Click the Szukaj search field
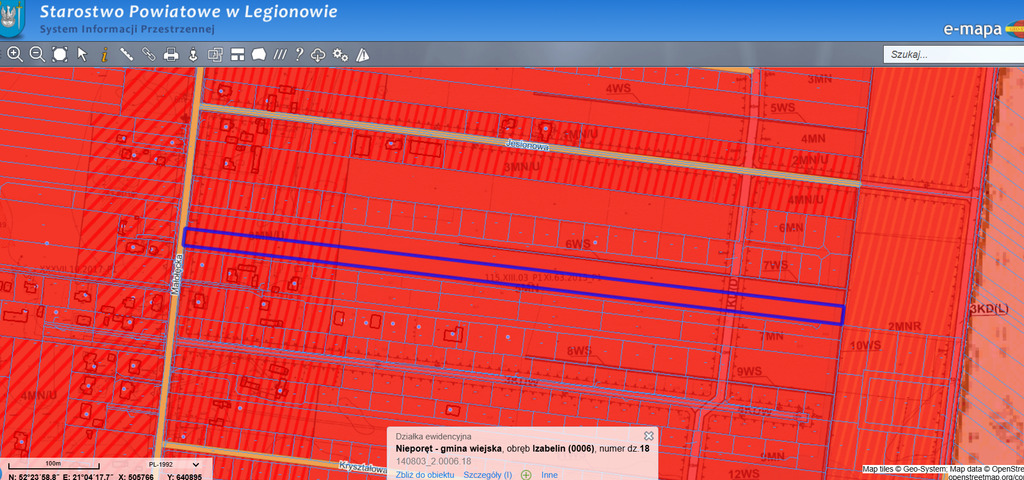 [950, 55]
